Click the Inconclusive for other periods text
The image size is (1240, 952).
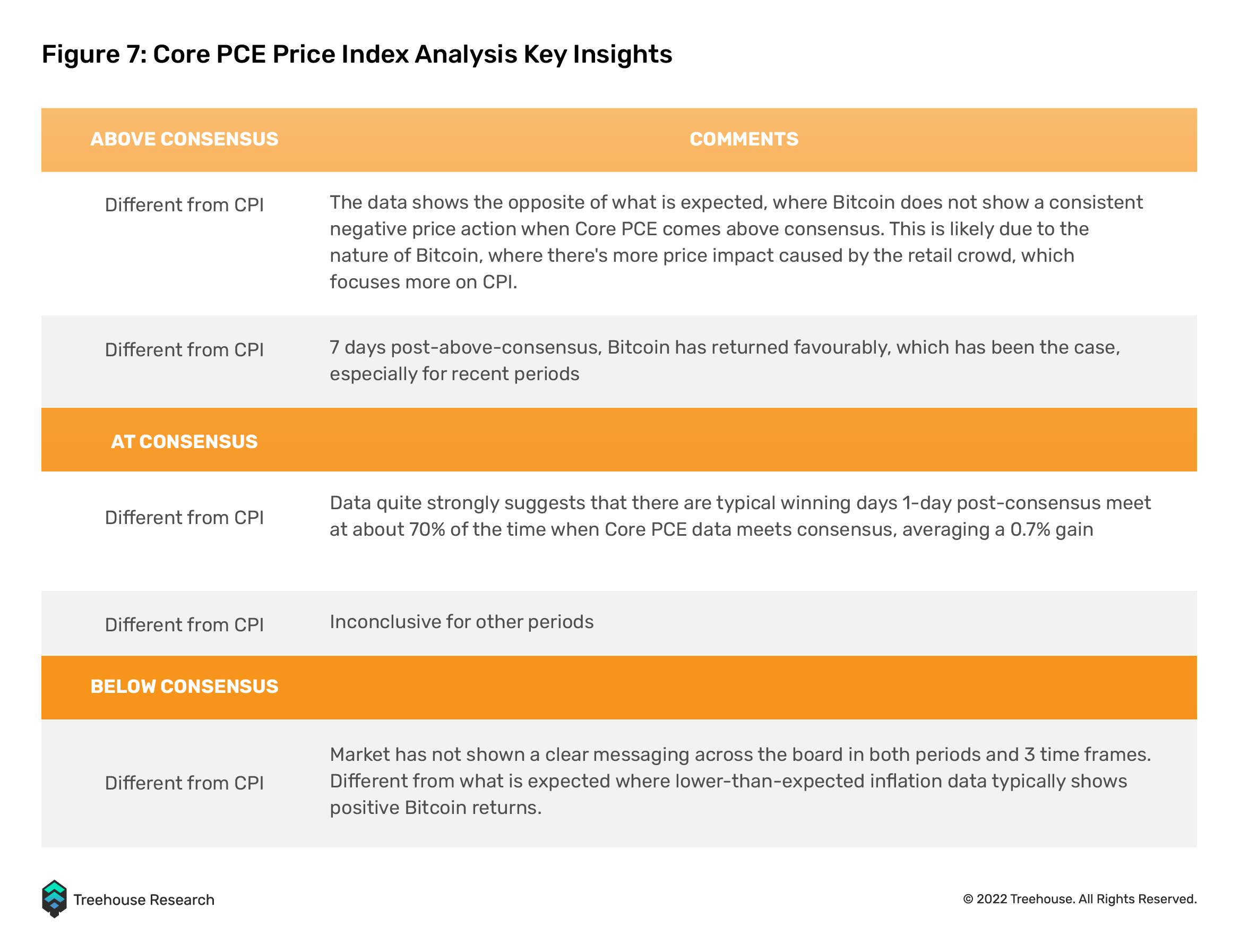pyautogui.click(x=462, y=622)
